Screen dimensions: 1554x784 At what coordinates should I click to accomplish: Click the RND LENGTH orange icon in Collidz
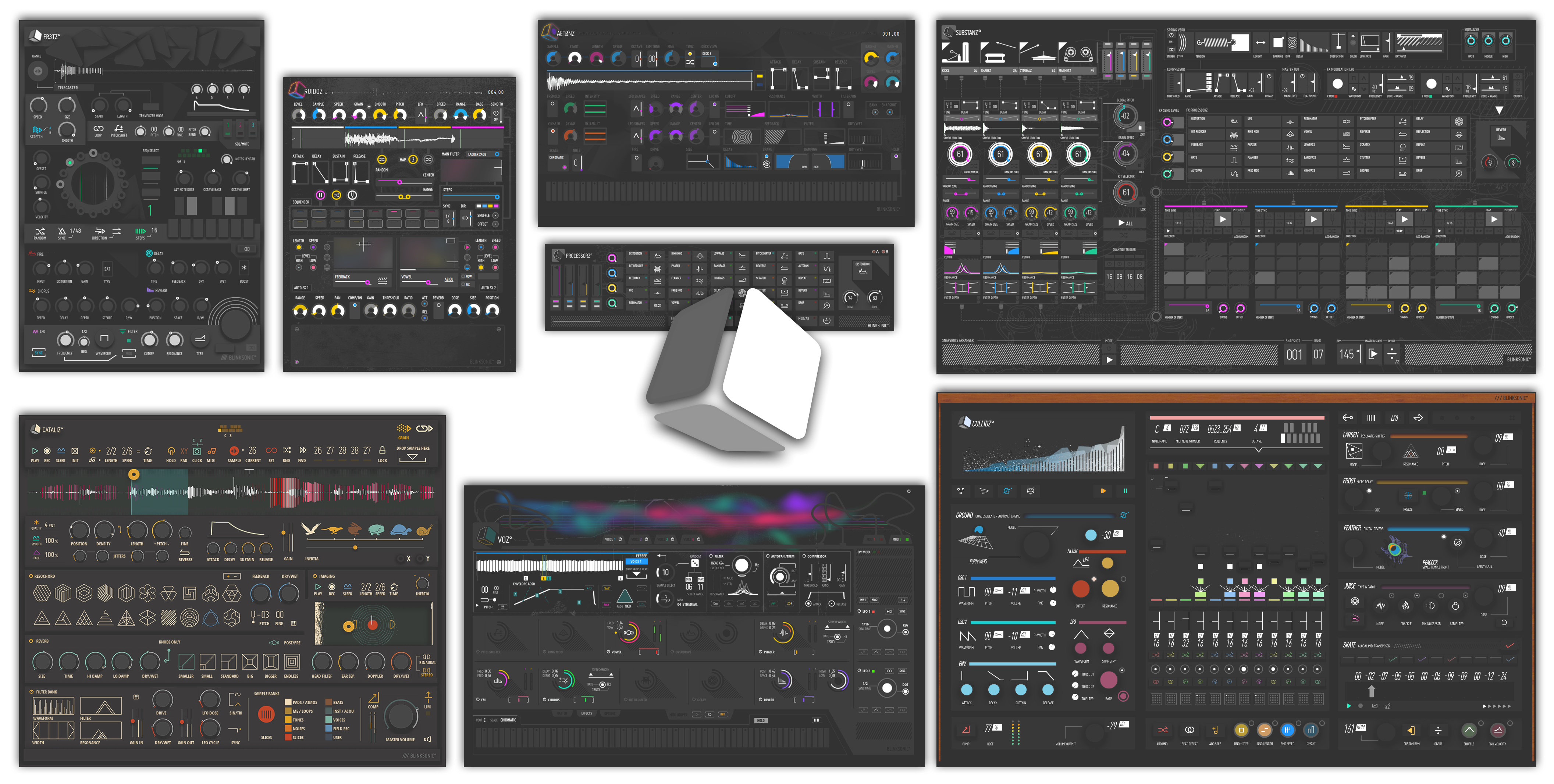pyautogui.click(x=1265, y=730)
